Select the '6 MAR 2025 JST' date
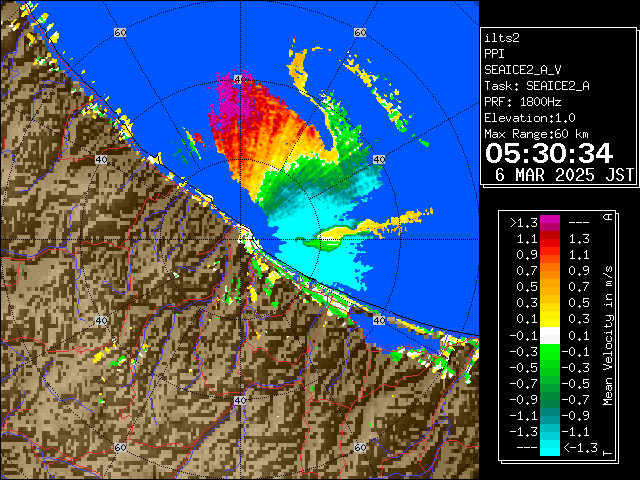 coord(564,175)
